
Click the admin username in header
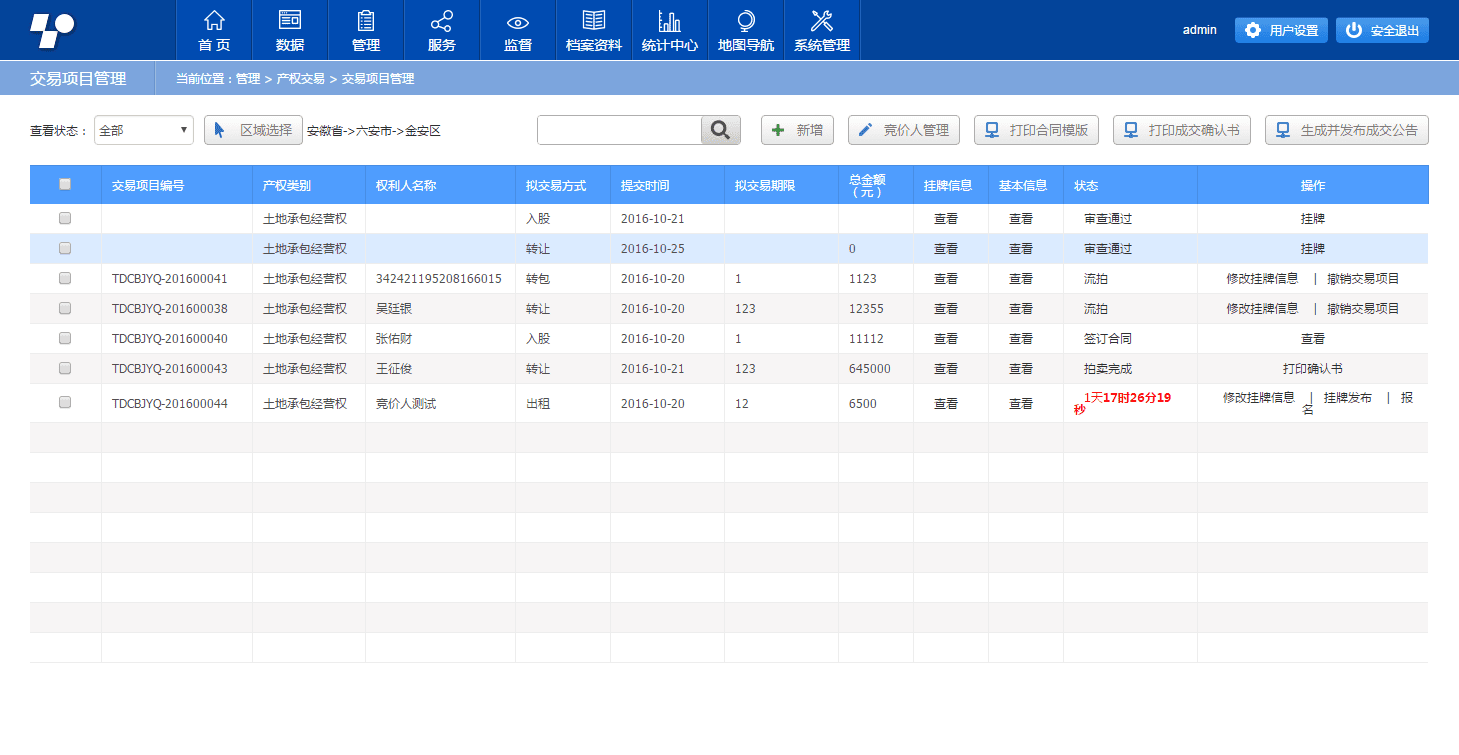(1199, 30)
